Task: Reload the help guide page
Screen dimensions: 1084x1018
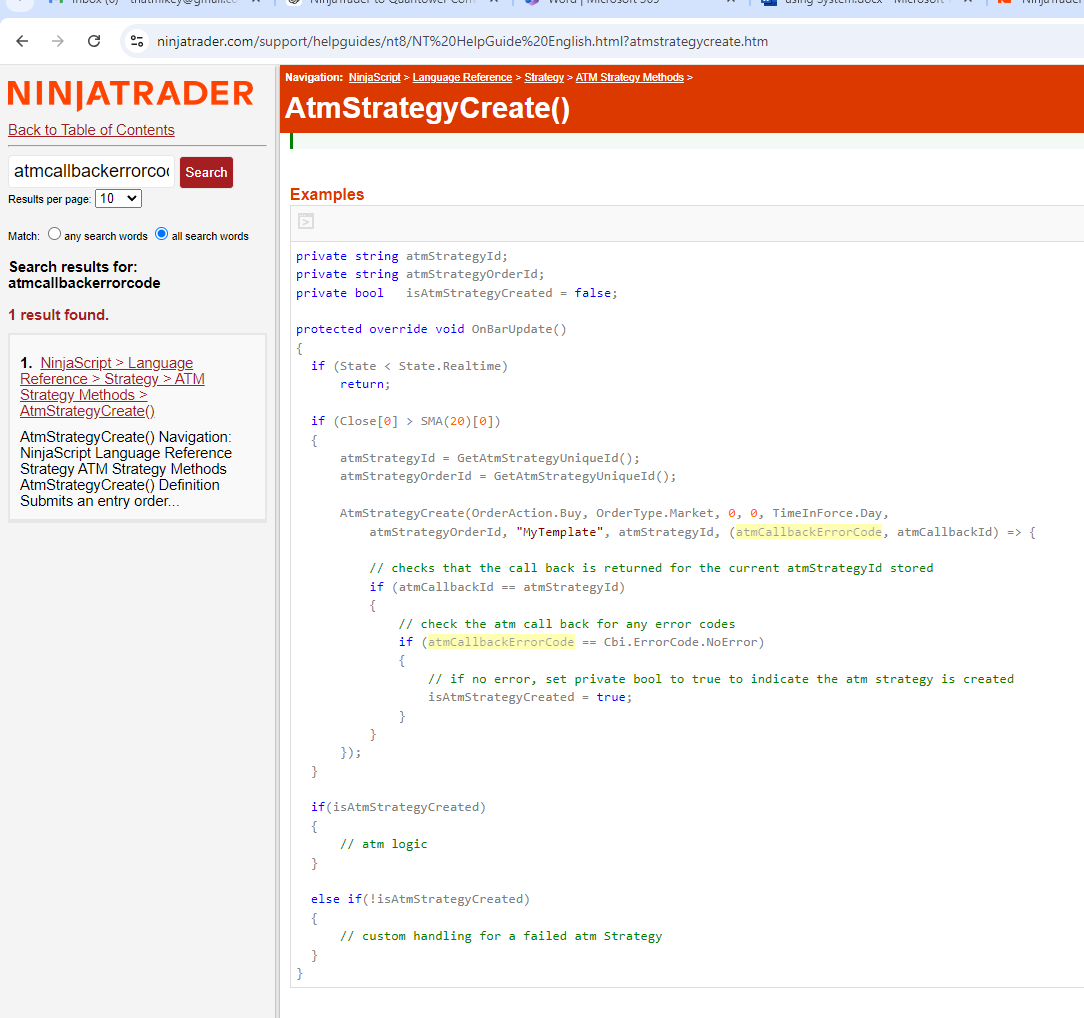Action: tap(94, 41)
